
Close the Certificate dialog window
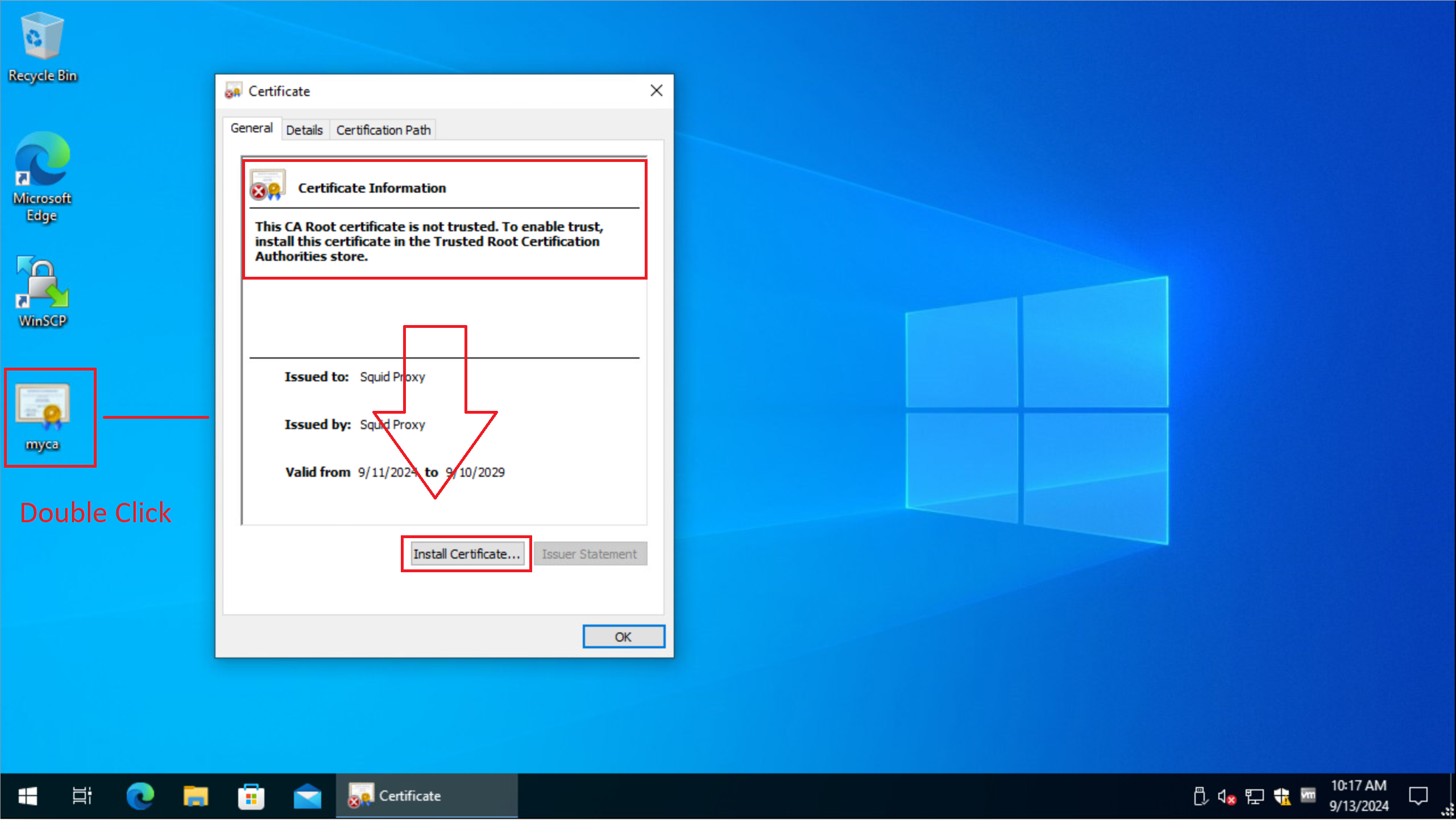pos(656,91)
